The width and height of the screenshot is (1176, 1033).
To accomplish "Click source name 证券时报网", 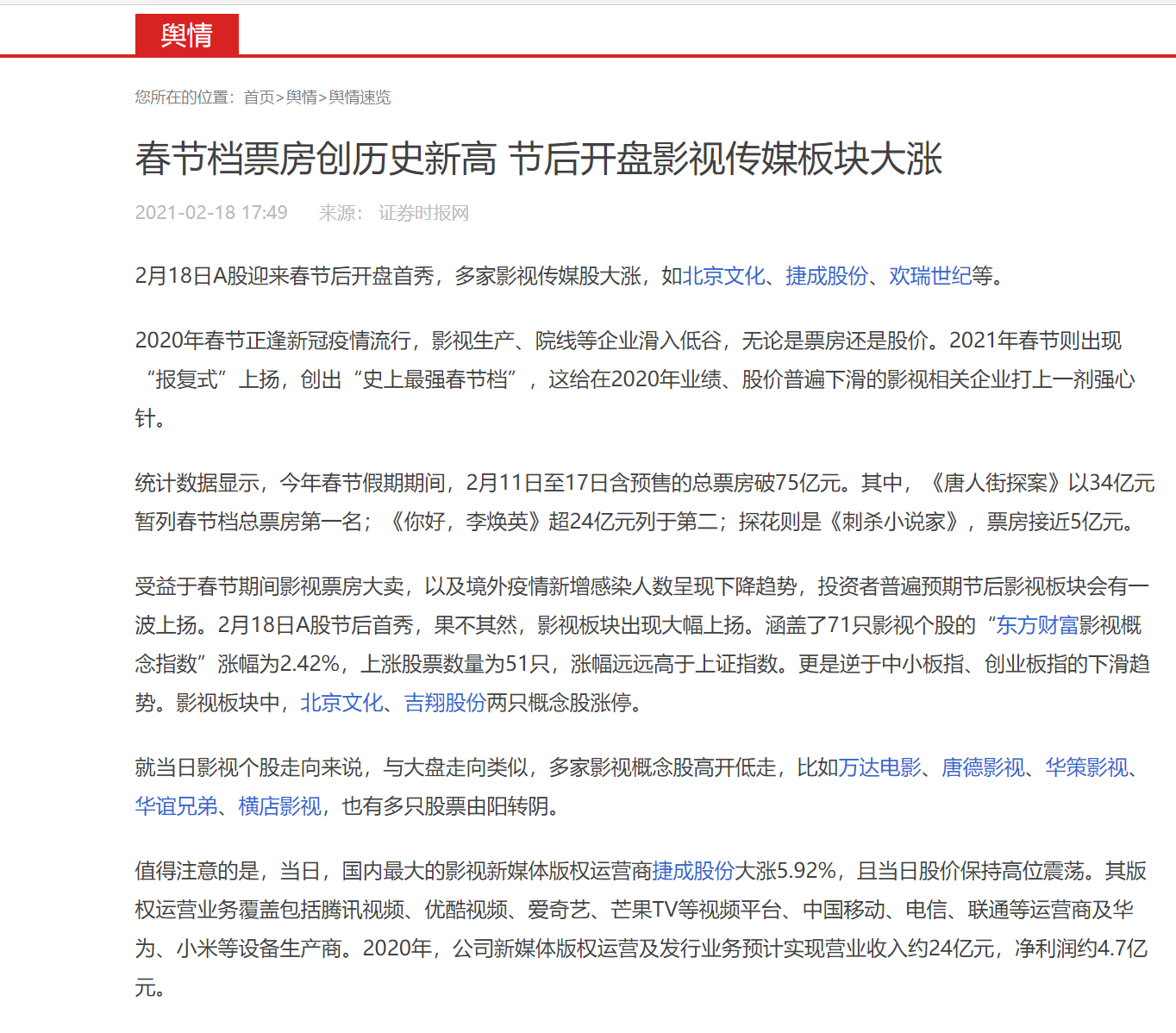I will [x=423, y=213].
